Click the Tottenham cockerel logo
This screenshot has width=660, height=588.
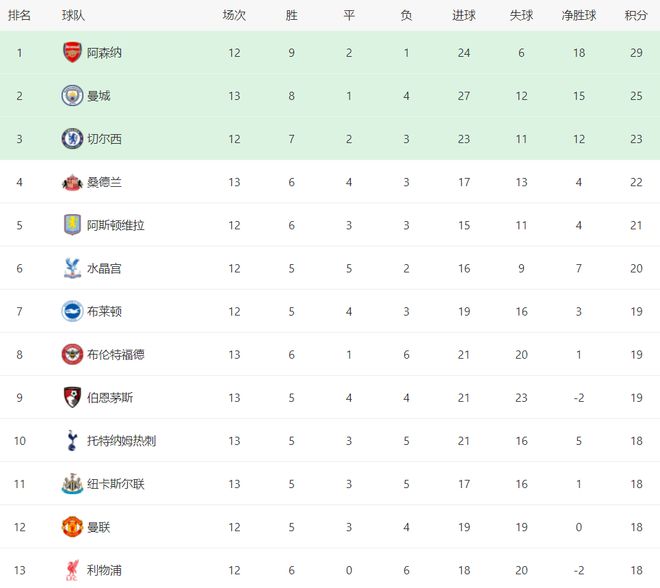(72, 440)
